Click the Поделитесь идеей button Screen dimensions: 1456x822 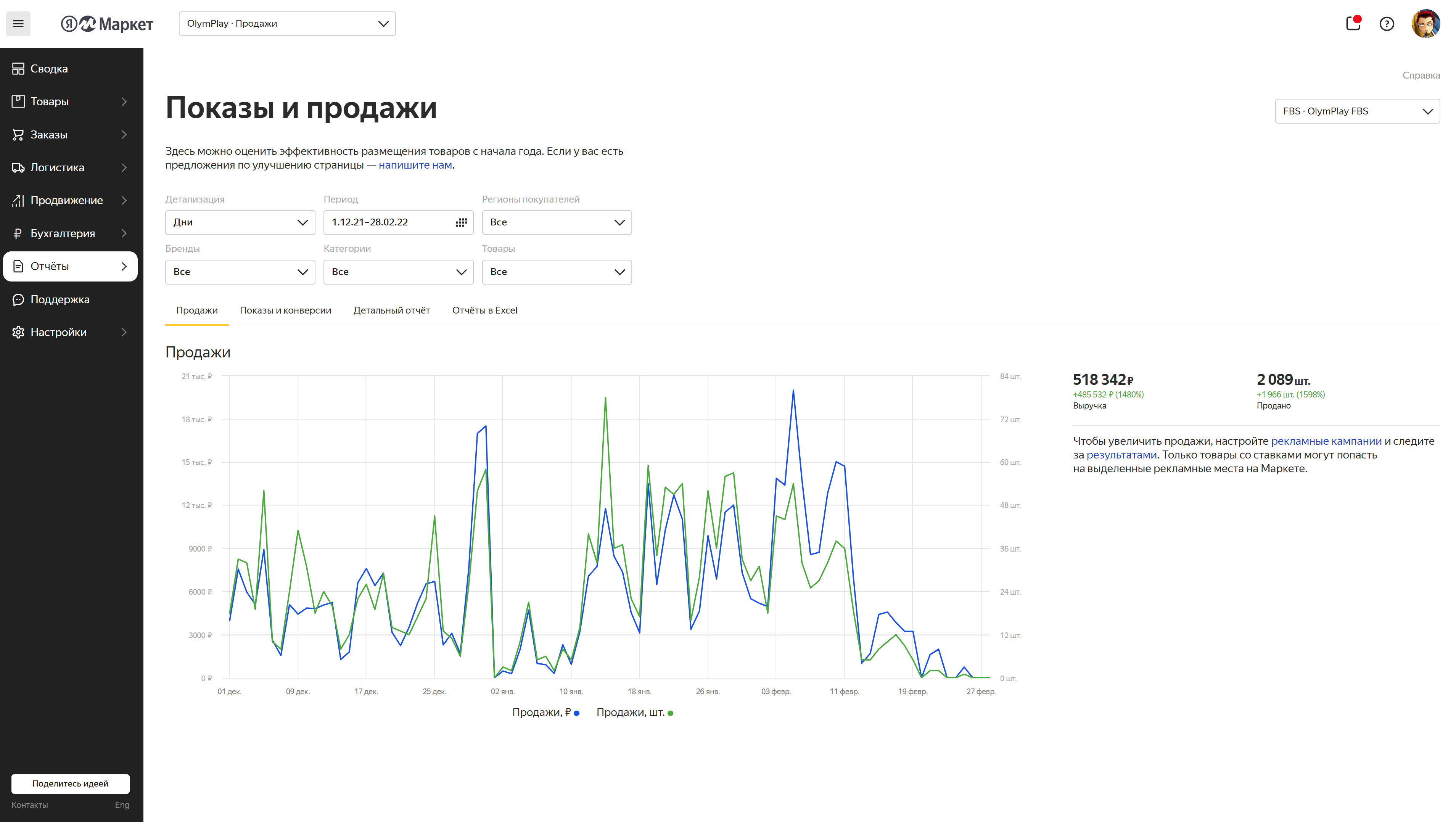(x=70, y=783)
